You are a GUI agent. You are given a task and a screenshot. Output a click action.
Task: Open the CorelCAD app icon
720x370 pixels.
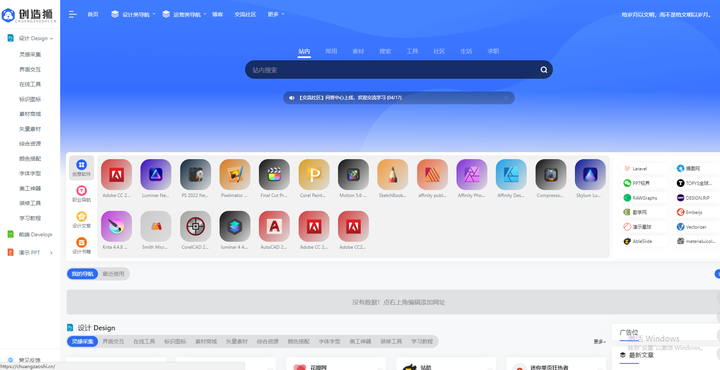[x=195, y=226]
